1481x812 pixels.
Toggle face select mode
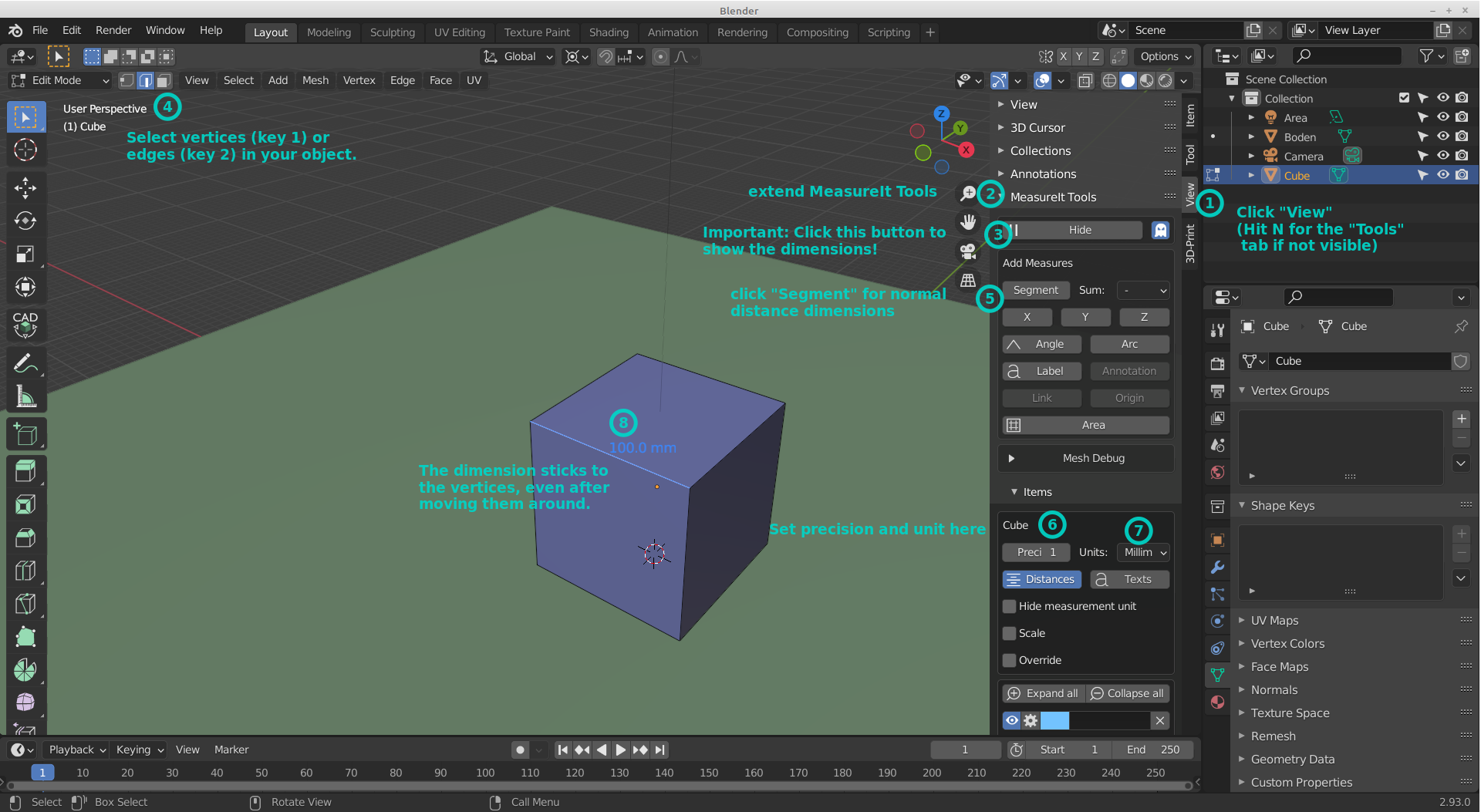click(164, 80)
